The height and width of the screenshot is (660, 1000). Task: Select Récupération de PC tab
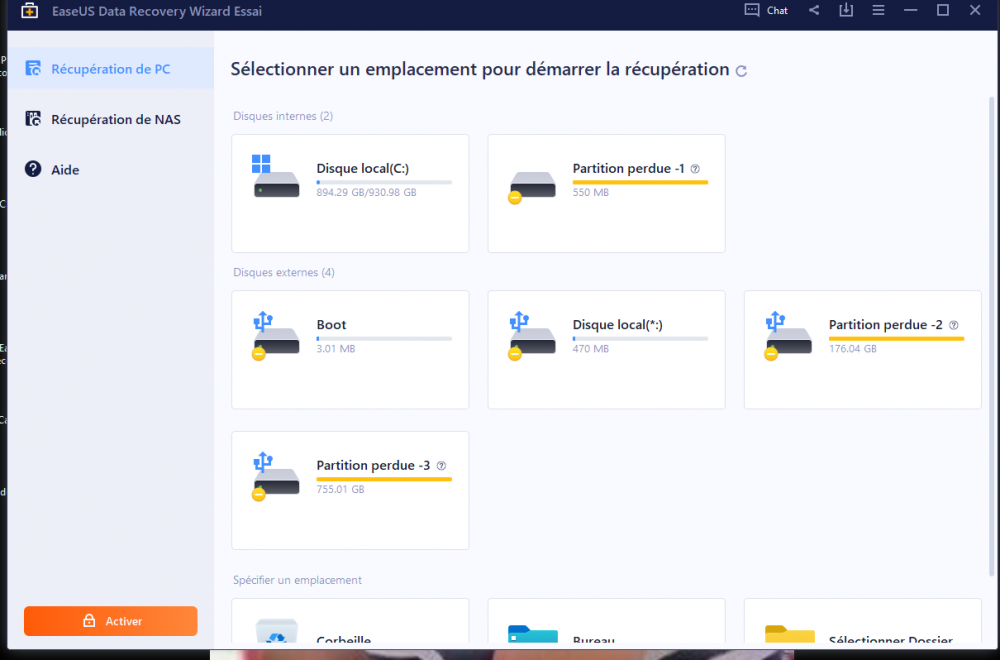tap(112, 68)
